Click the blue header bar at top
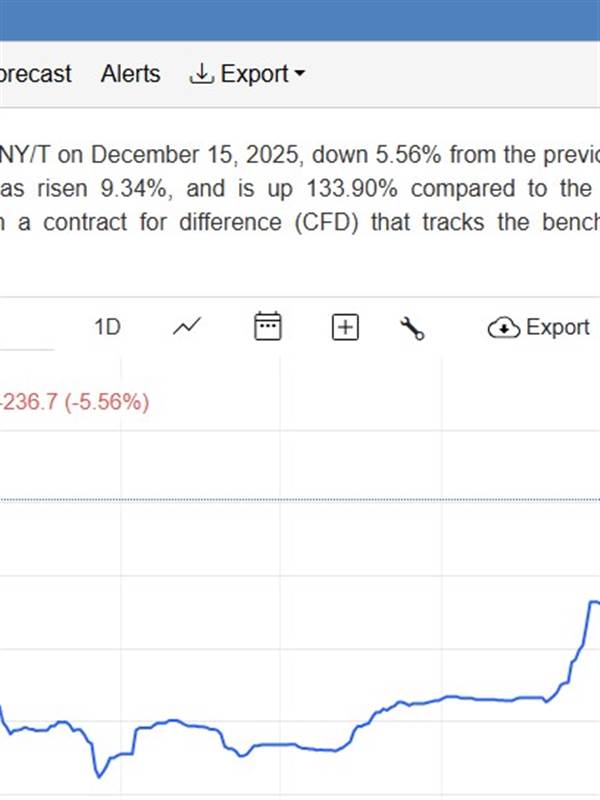This screenshot has width=600, height=800. pyautogui.click(x=300, y=20)
